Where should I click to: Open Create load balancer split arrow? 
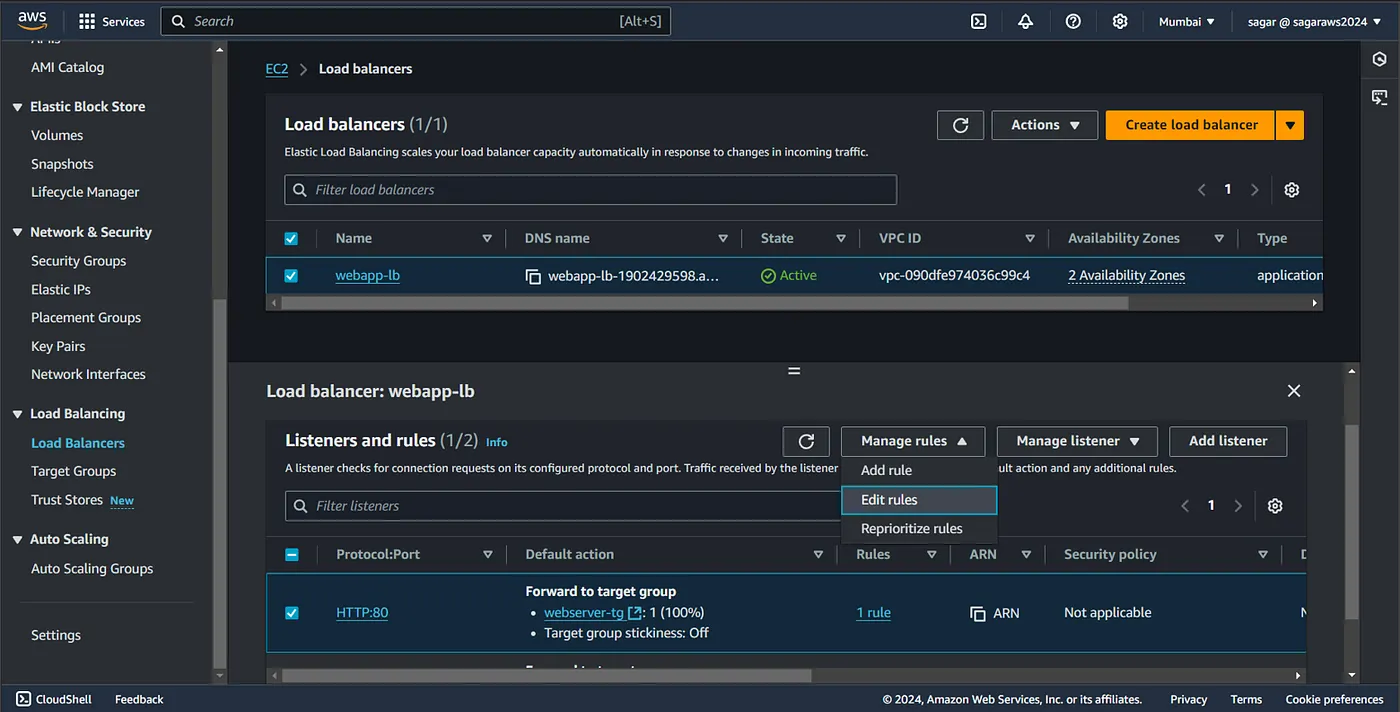click(1290, 125)
